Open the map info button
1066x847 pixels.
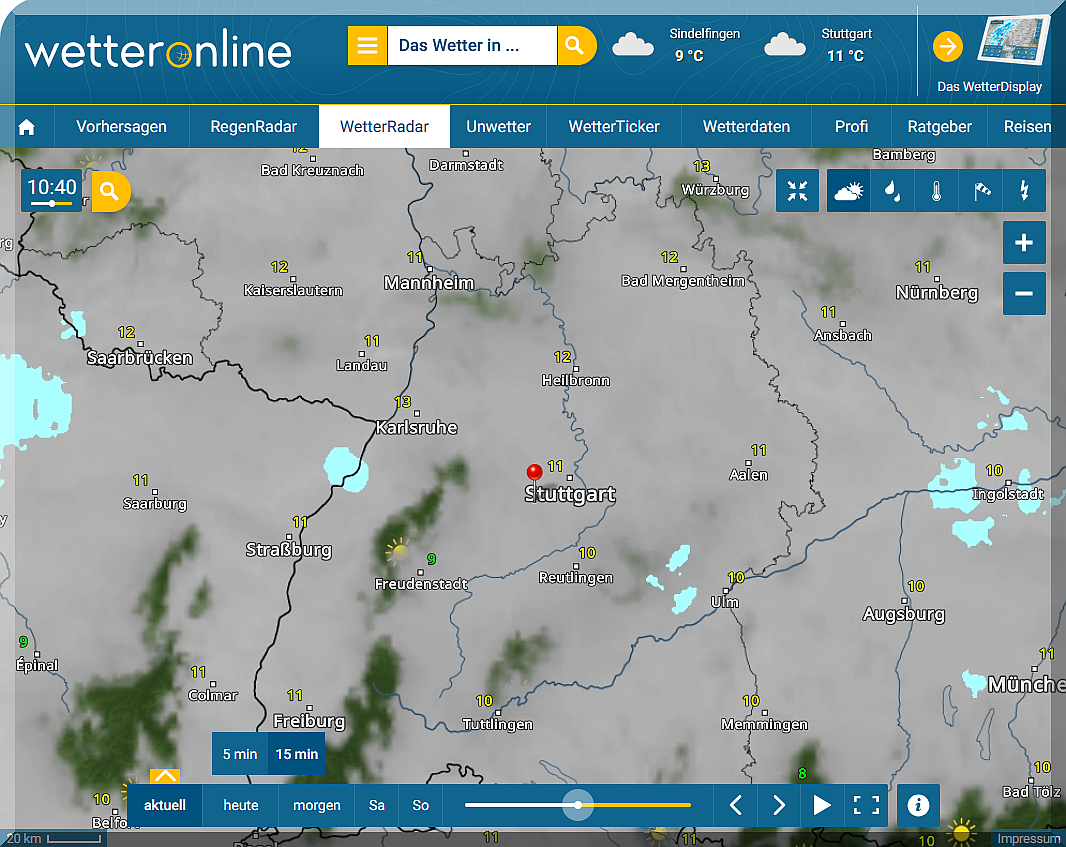click(x=918, y=805)
